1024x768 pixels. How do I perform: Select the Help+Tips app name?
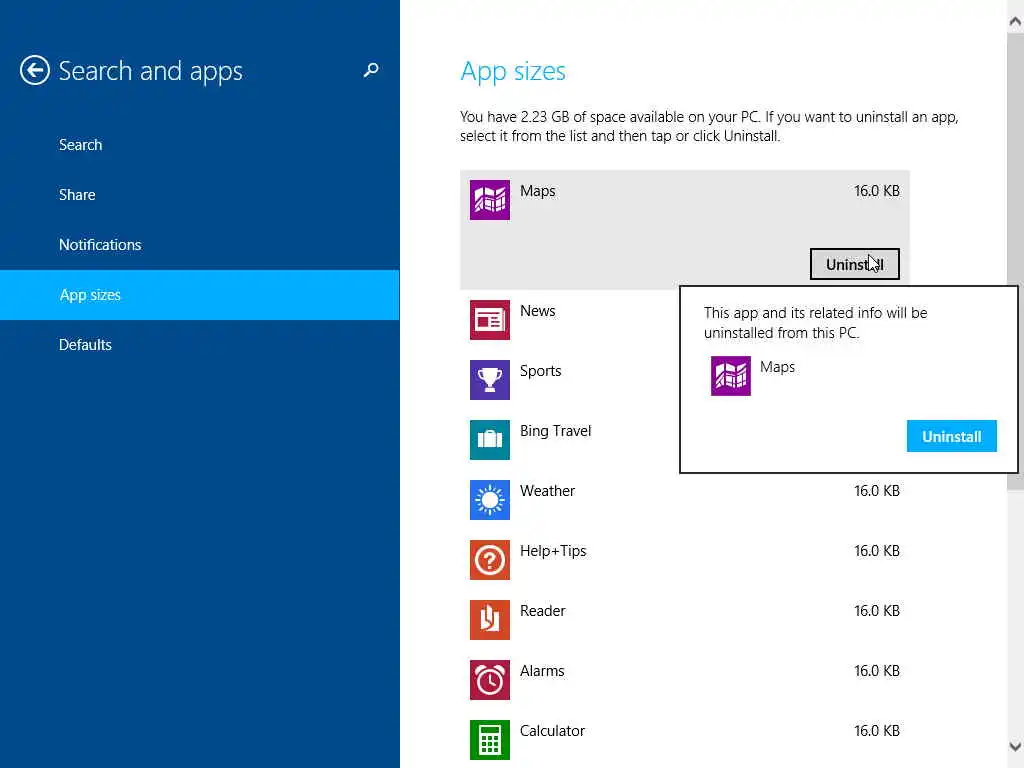tap(553, 551)
